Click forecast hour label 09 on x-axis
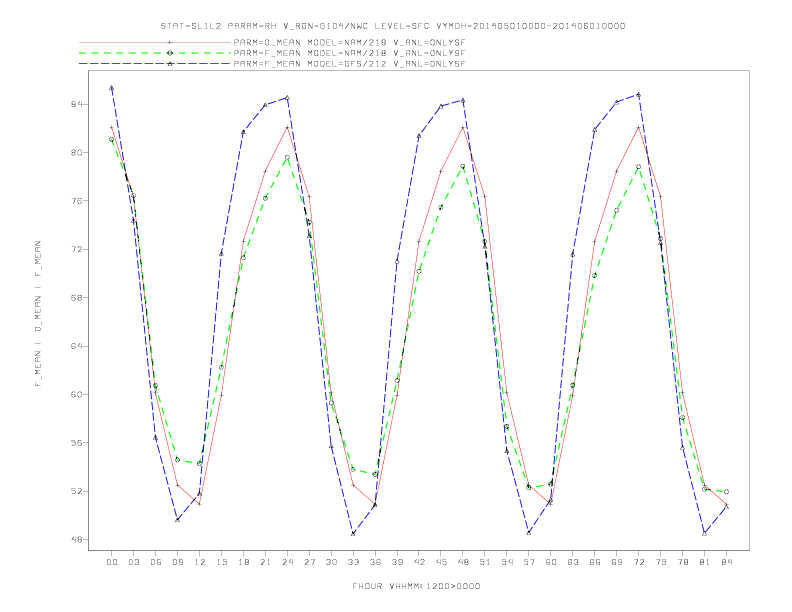Image resolution: width=792 pixels, height=612 pixels. (x=177, y=562)
